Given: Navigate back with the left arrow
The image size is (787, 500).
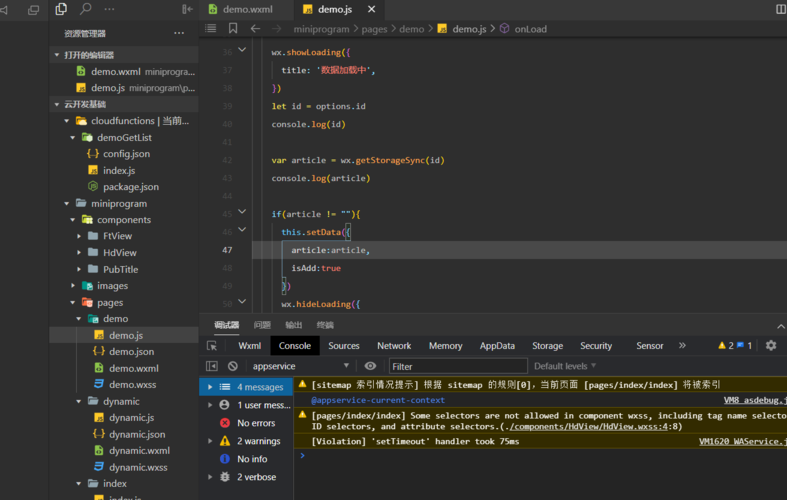Looking at the screenshot, I should pos(255,29).
